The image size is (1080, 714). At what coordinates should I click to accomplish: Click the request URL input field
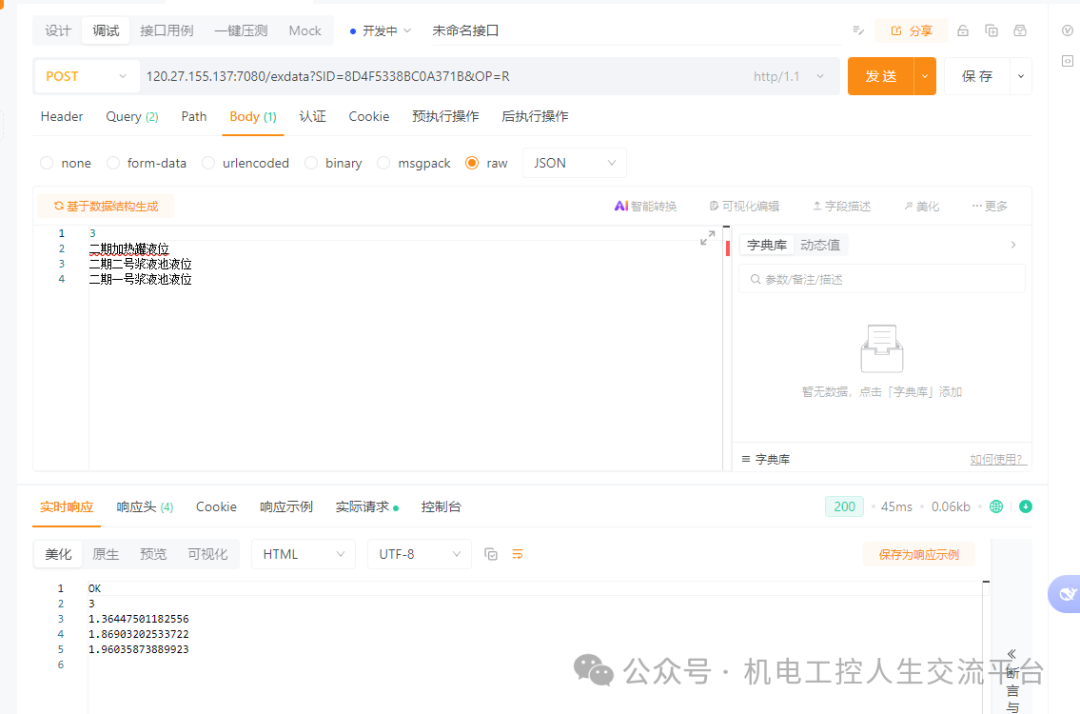click(x=441, y=76)
